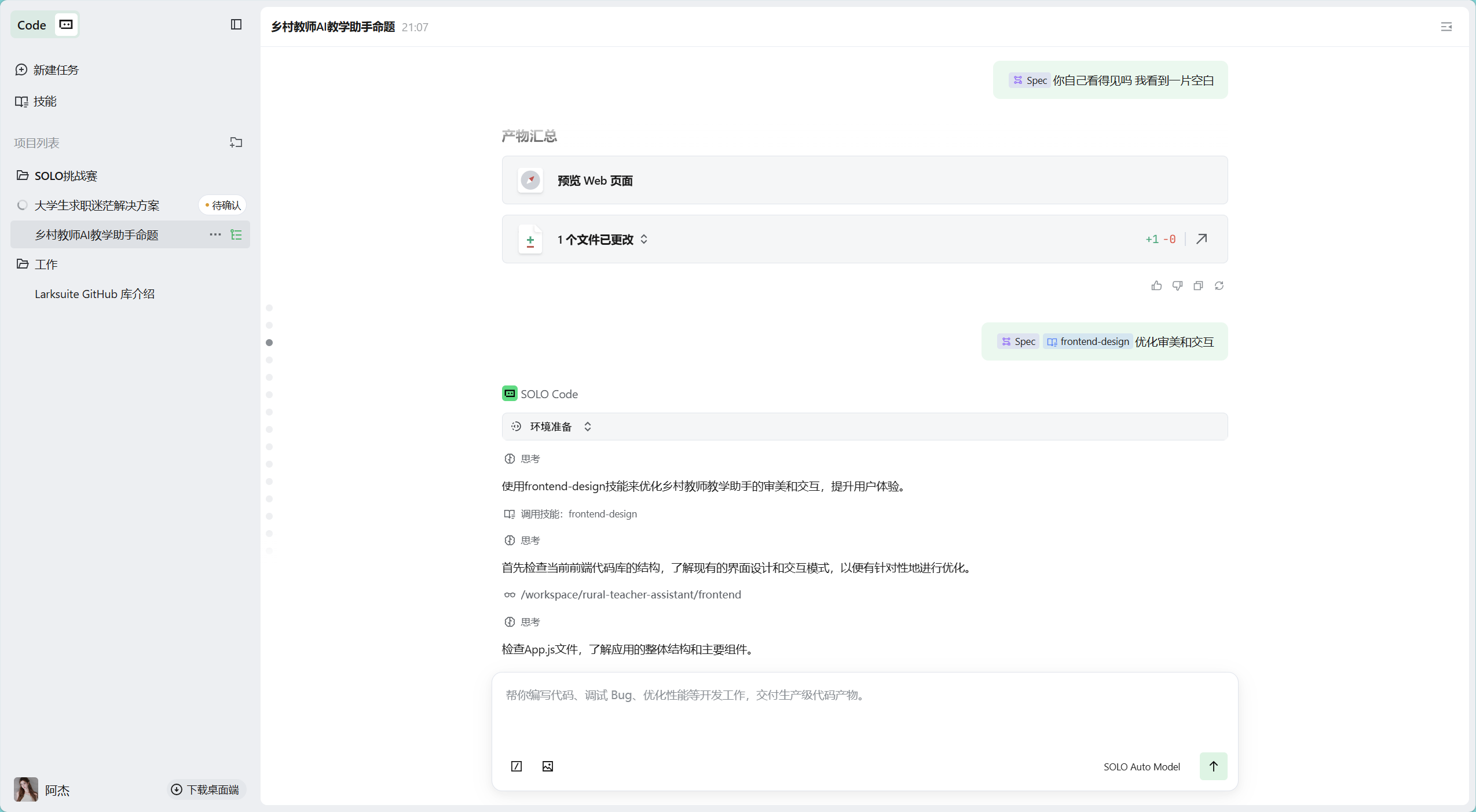The width and height of the screenshot is (1476, 812).
Task: Expand the 1个文件已更改 file list
Action: 644,239
